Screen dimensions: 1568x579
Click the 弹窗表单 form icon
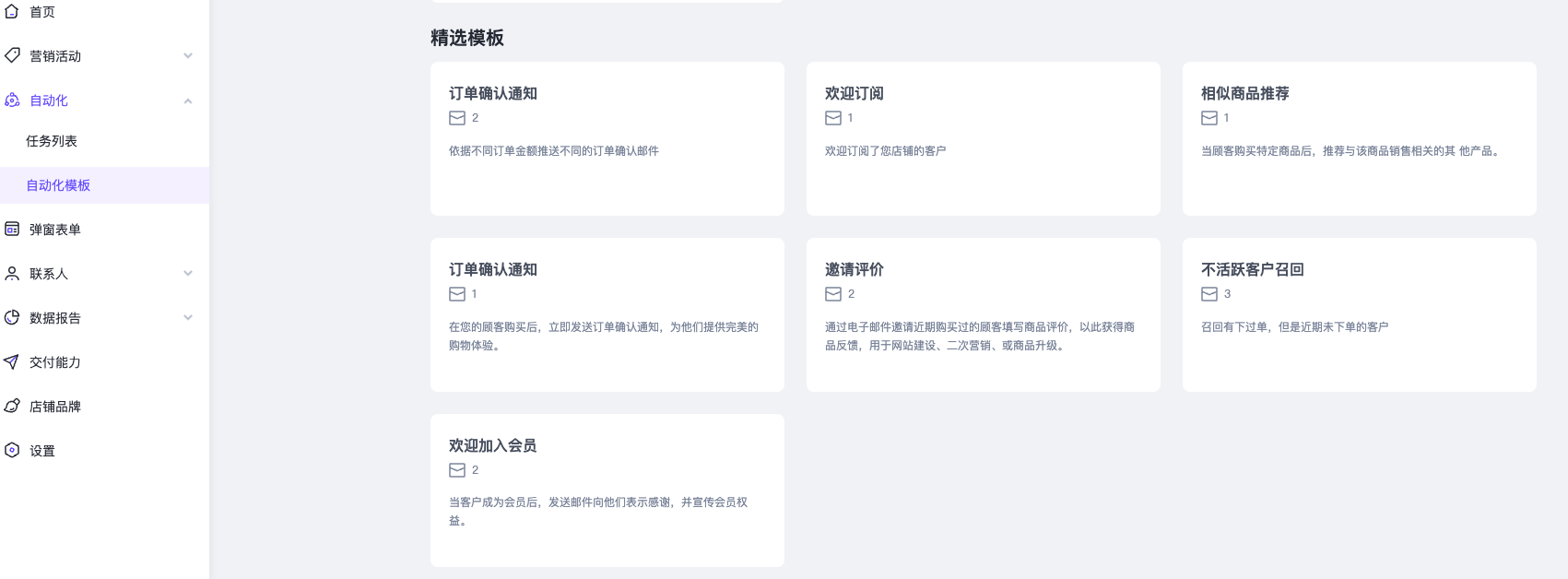pos(12,229)
